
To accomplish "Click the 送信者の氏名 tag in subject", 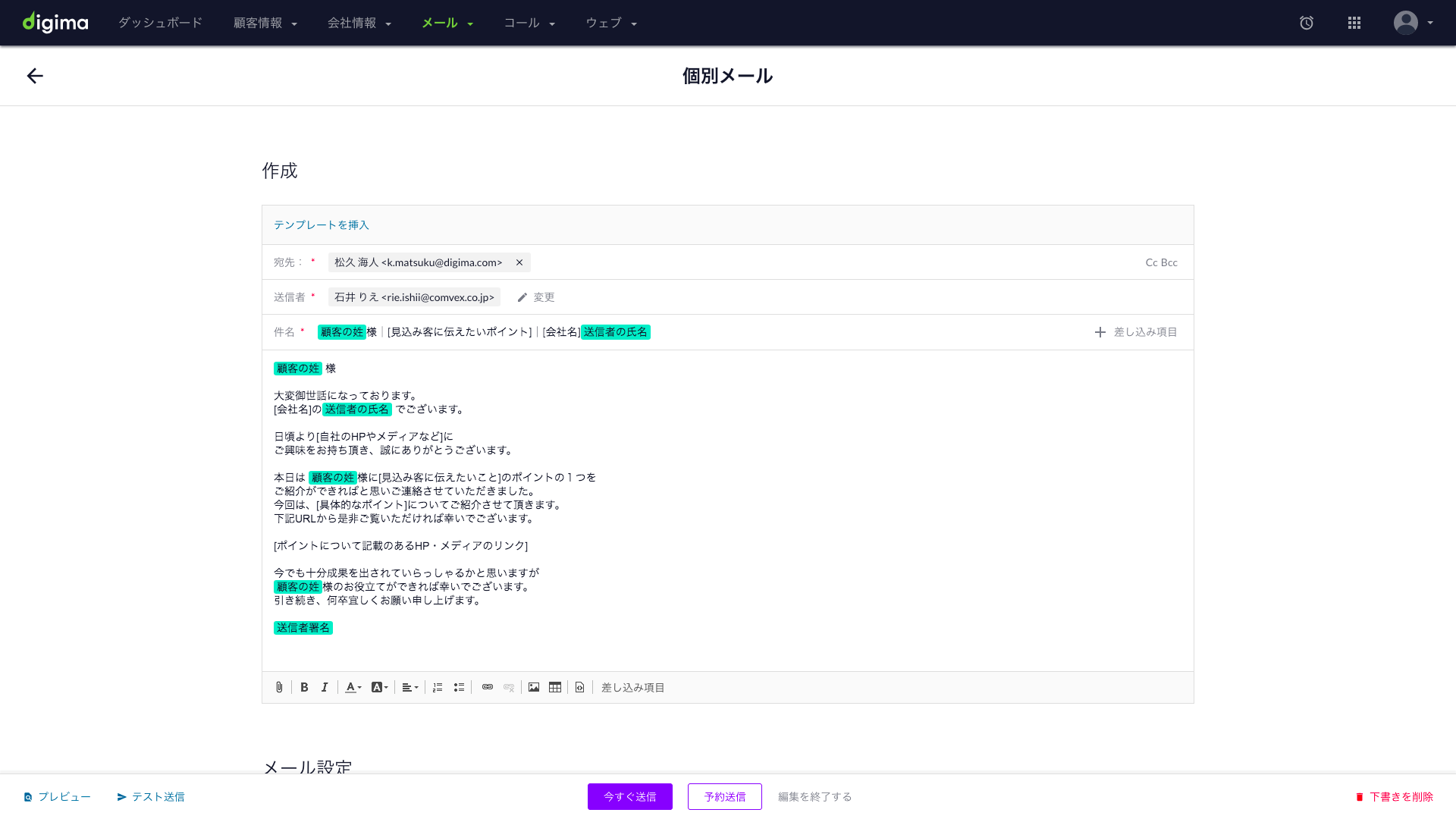I will [x=616, y=332].
